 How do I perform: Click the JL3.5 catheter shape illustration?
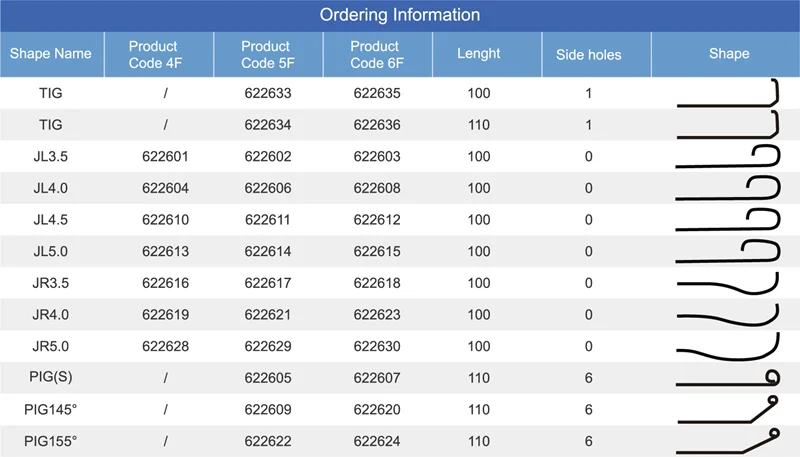click(x=728, y=157)
